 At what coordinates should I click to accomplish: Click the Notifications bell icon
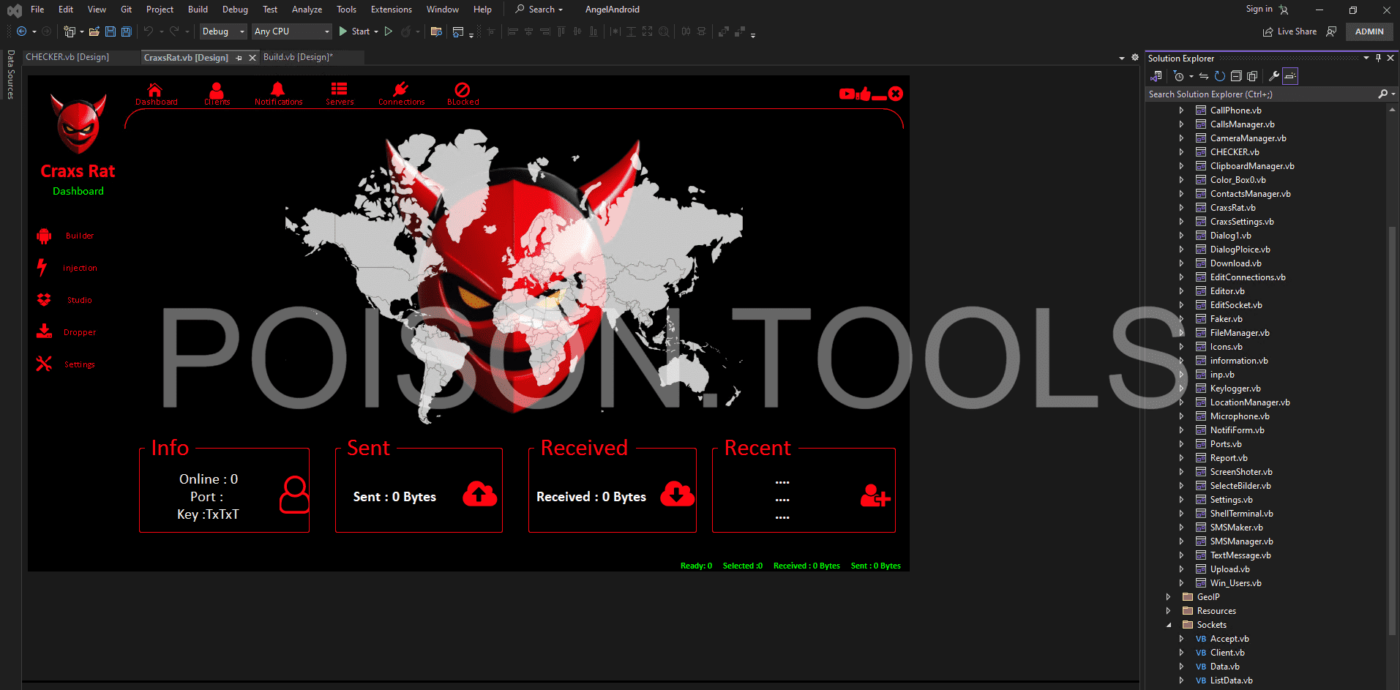(x=277, y=89)
